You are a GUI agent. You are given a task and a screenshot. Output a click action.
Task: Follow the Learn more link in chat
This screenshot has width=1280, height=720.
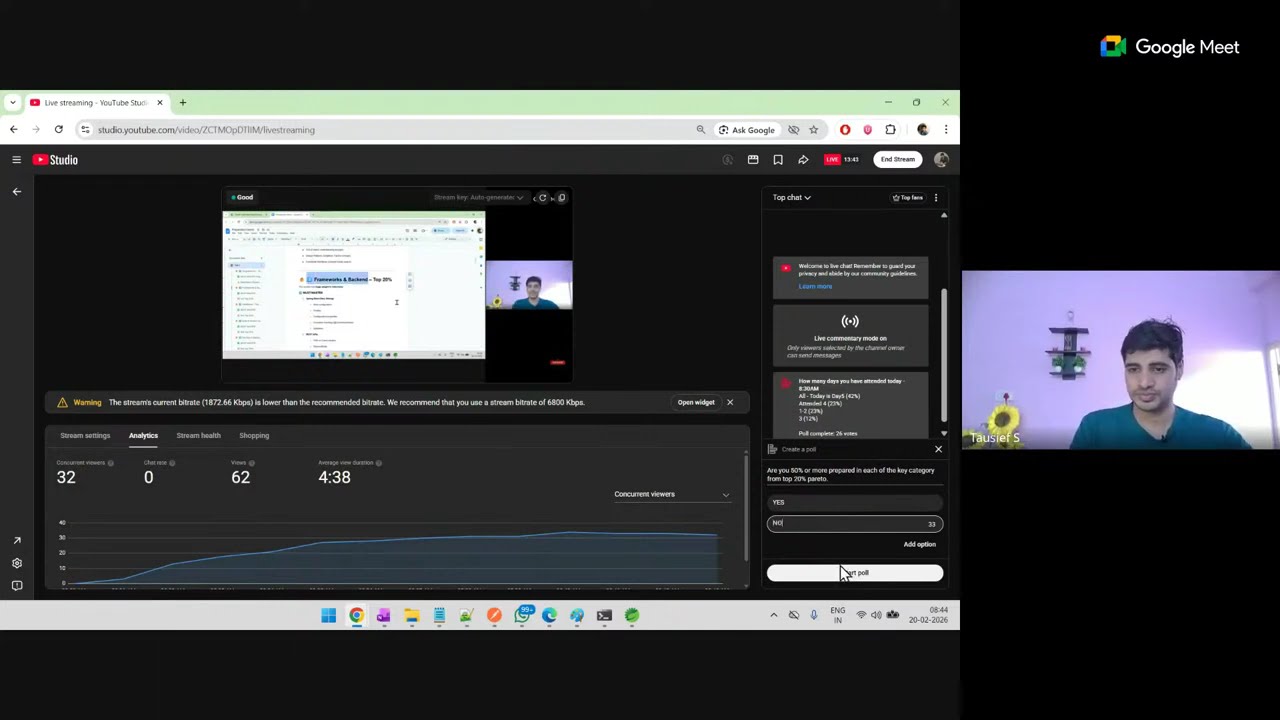pos(815,286)
